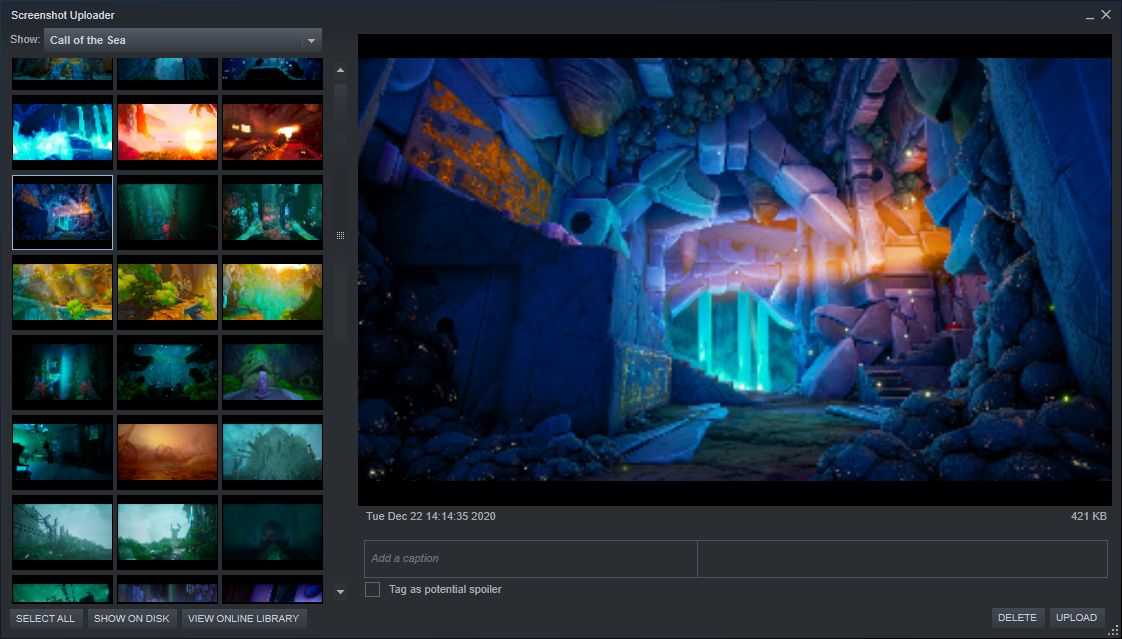Click the resize grip in bottom-right corner

click(x=1113, y=630)
